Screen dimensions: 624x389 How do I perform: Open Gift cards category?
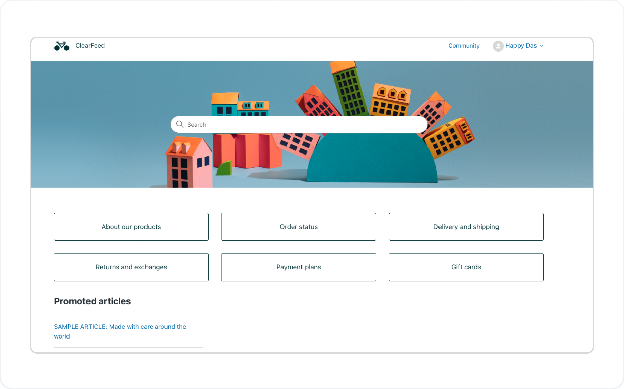pyautogui.click(x=466, y=267)
